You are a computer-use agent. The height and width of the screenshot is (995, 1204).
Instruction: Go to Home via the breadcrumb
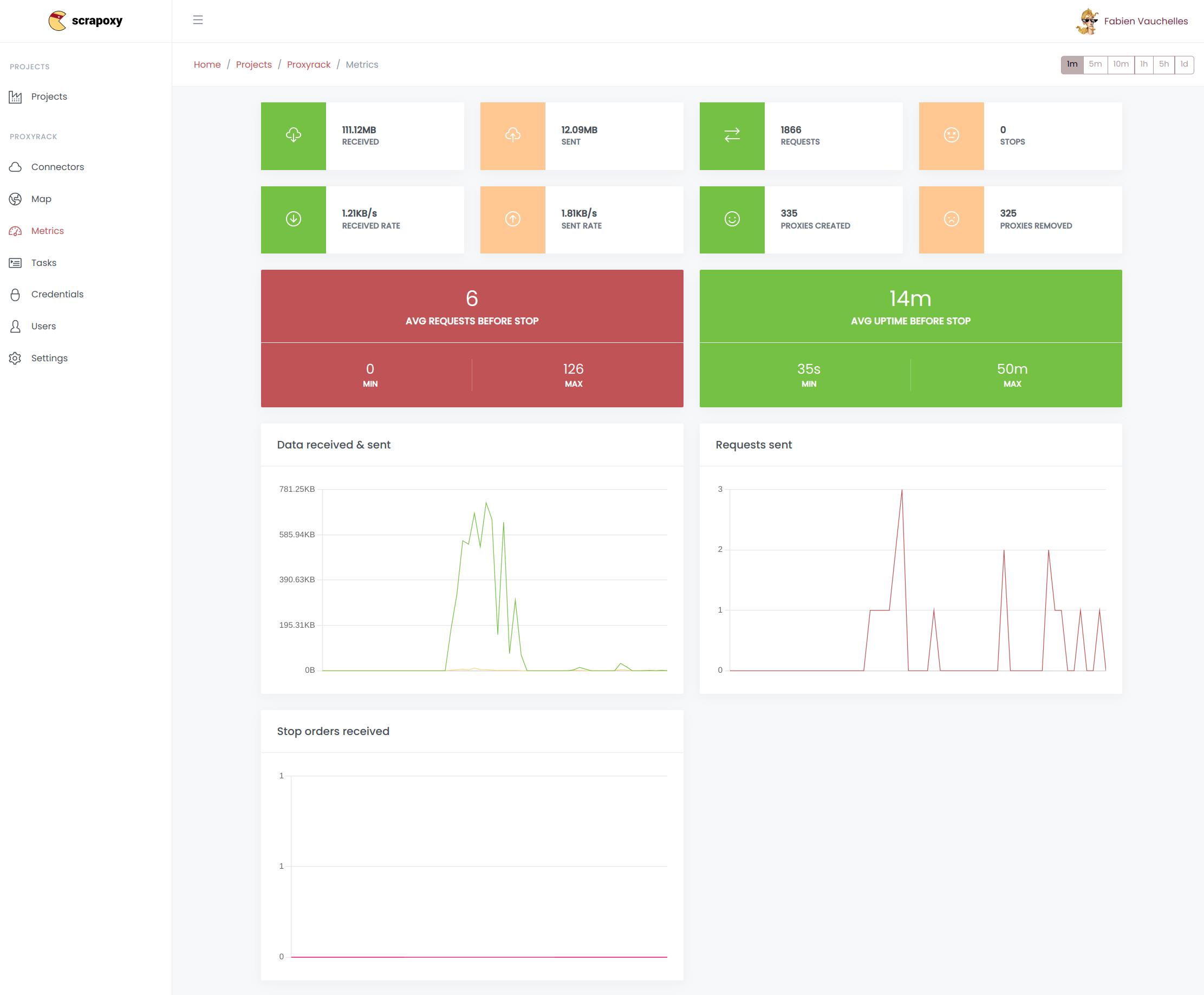coord(207,64)
